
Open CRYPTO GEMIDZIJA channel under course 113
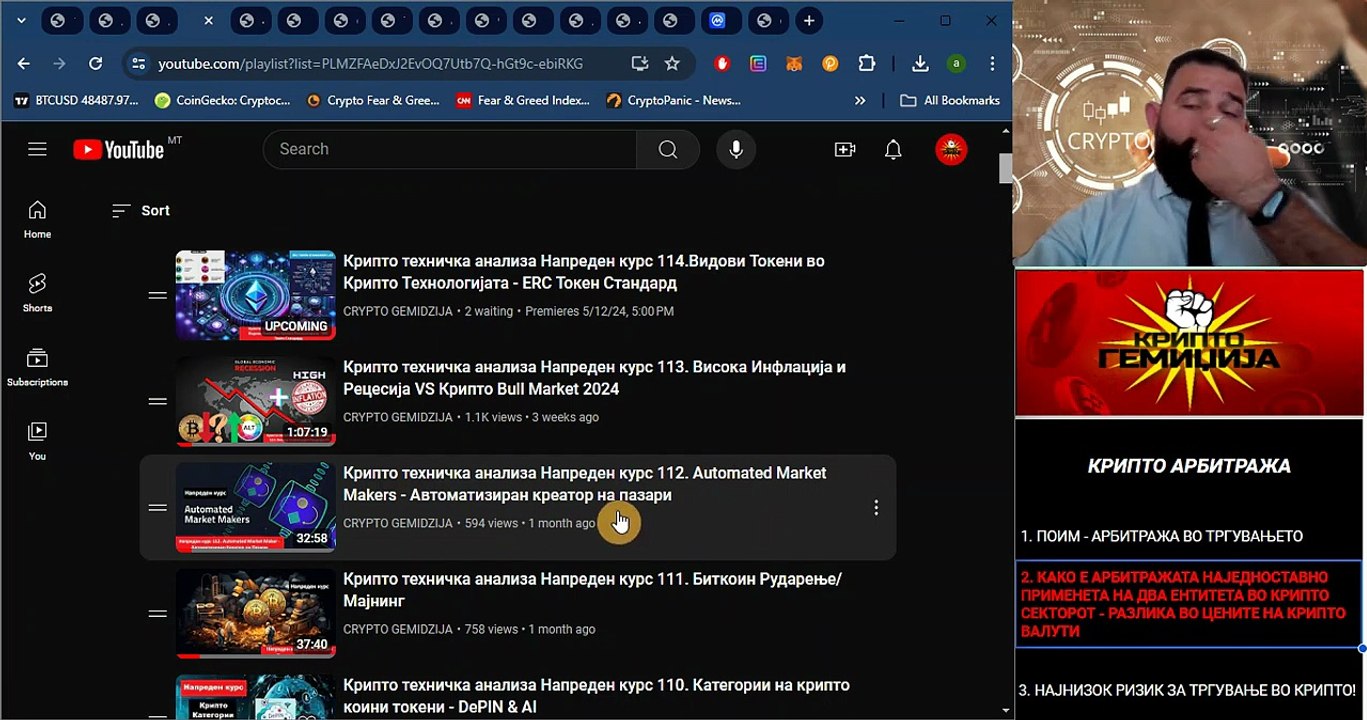point(398,417)
